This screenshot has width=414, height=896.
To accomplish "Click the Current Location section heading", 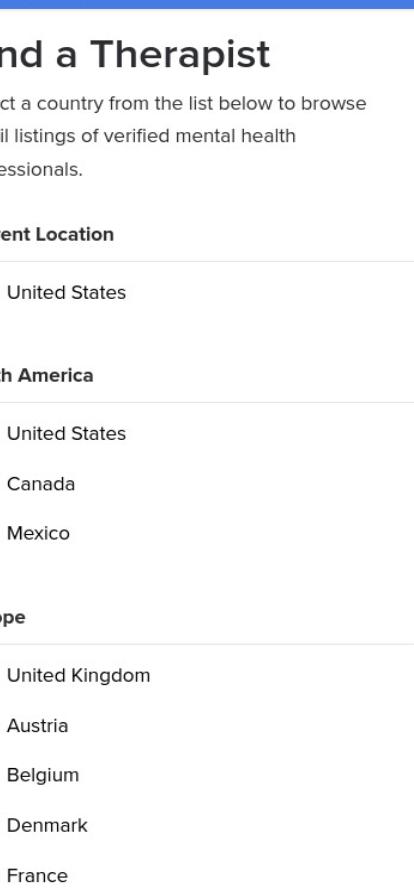I will point(57,234).
